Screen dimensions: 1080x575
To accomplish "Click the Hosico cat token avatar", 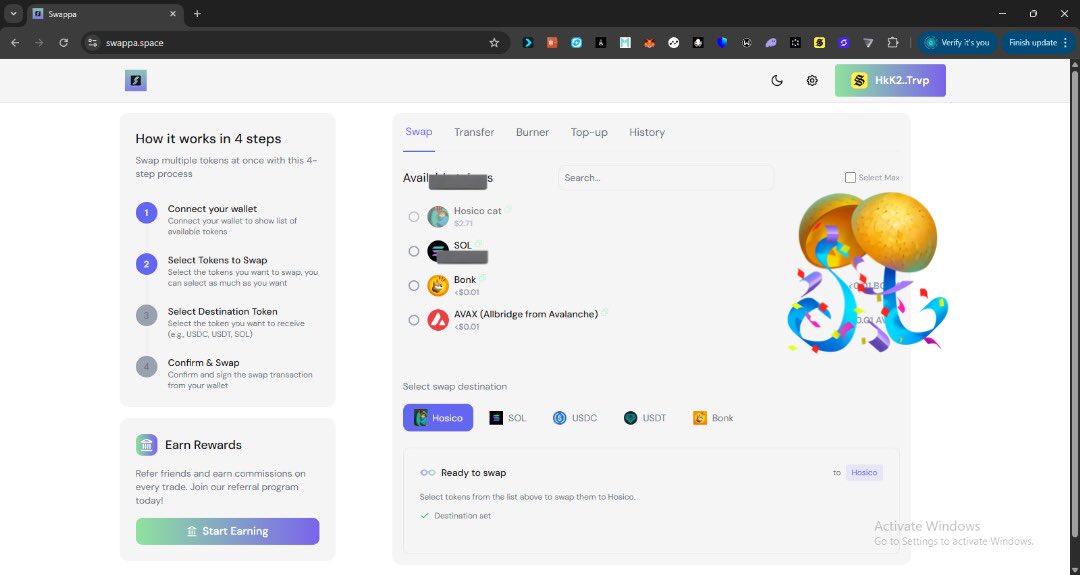I will (438, 217).
